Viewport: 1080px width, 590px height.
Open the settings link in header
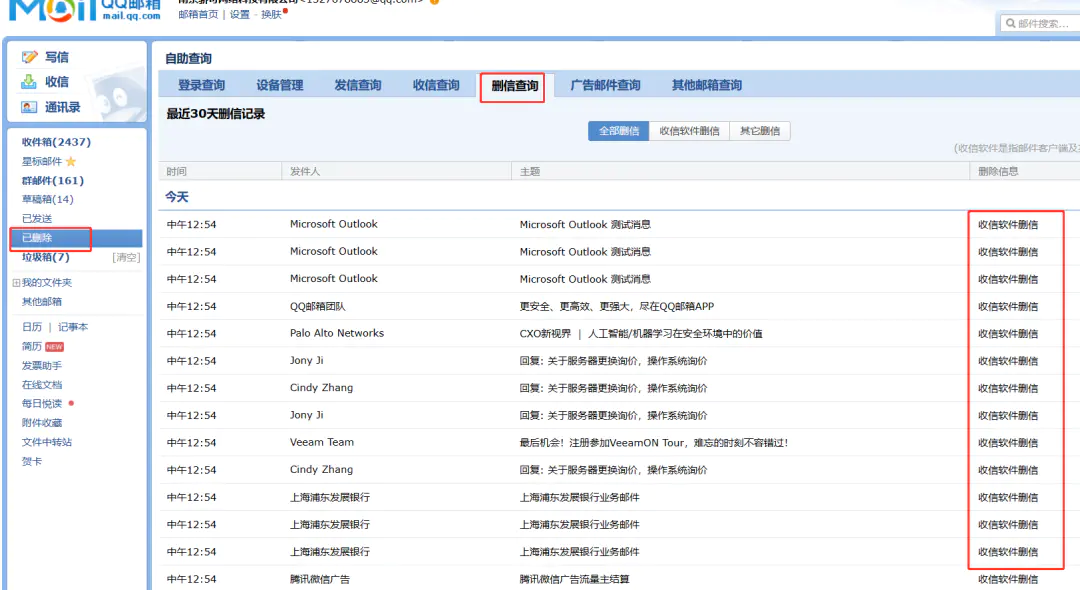[x=240, y=14]
